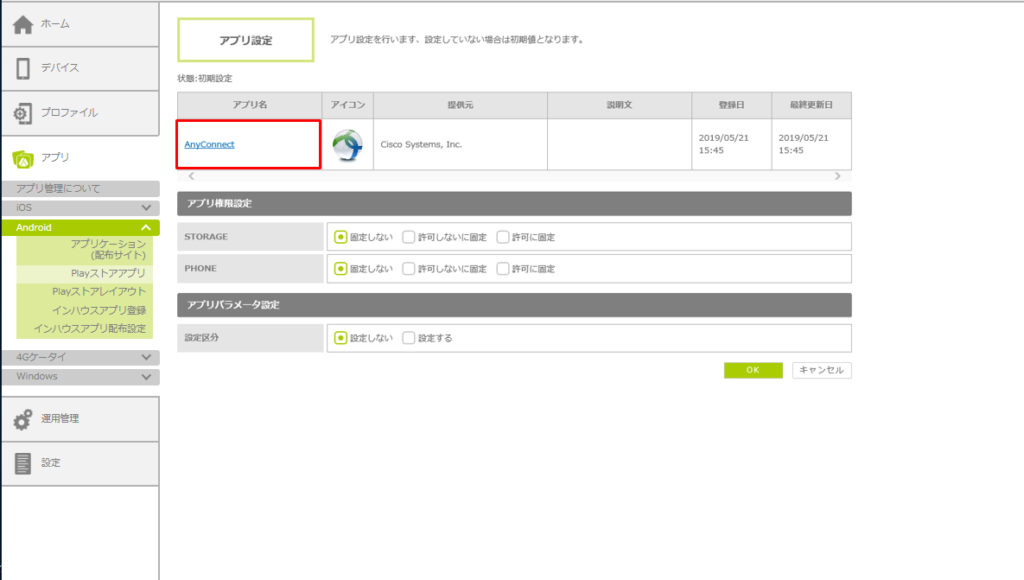Screen dimensions: 1024x580
Task: Click the Settings document icon
Action: [23, 463]
